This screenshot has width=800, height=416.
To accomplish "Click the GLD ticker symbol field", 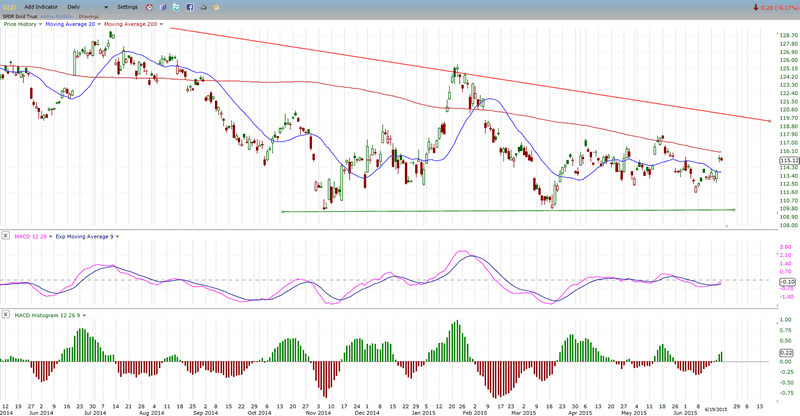I will 9,6.
